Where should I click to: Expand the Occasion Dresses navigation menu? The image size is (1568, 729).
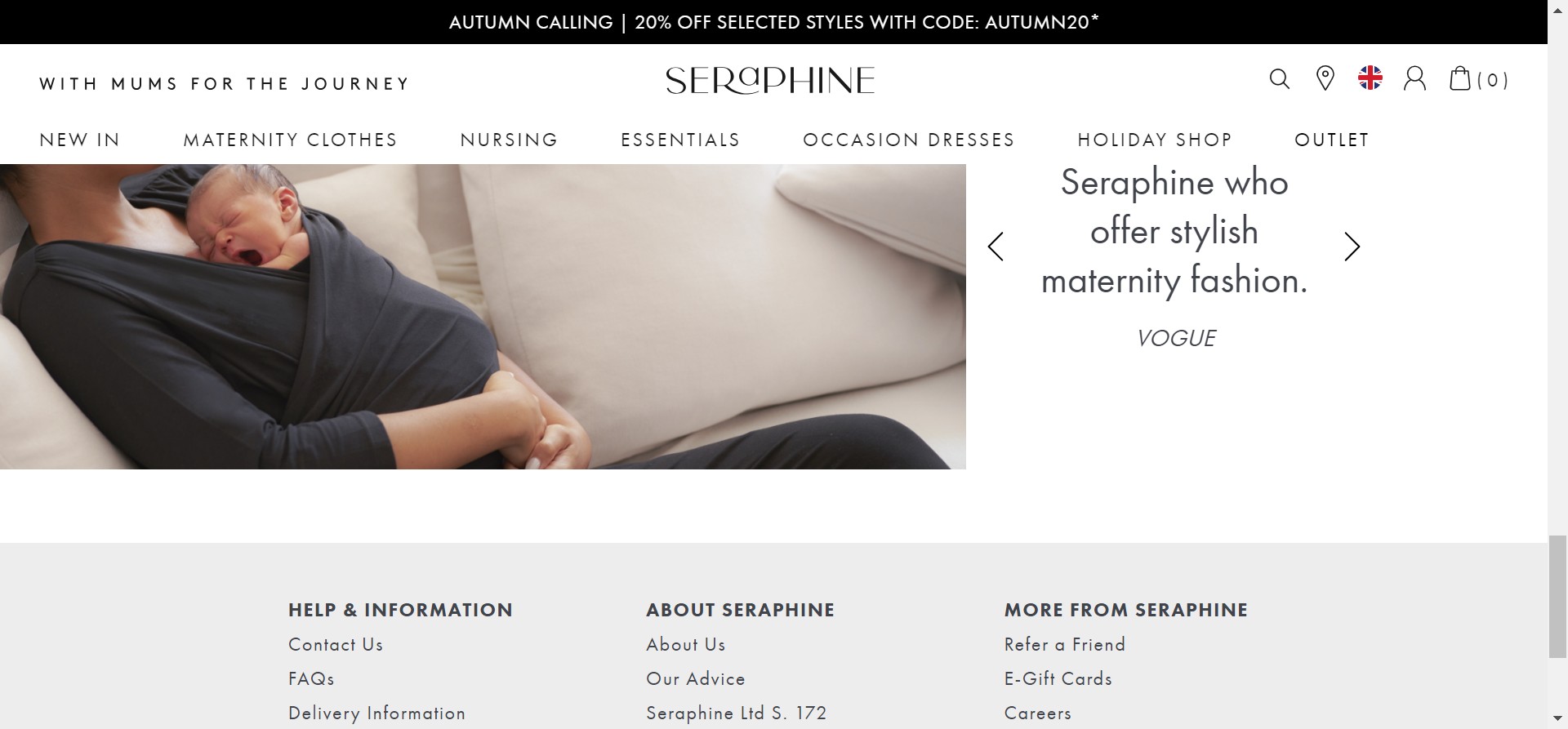tap(908, 140)
